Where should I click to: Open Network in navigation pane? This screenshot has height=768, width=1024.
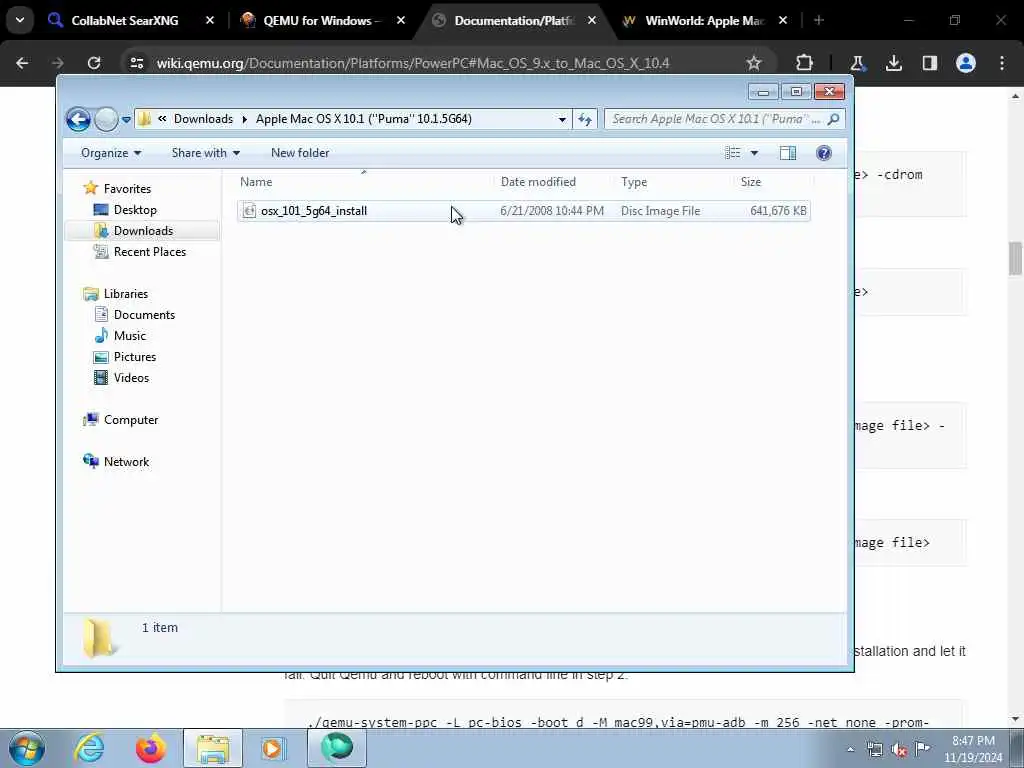tap(126, 462)
